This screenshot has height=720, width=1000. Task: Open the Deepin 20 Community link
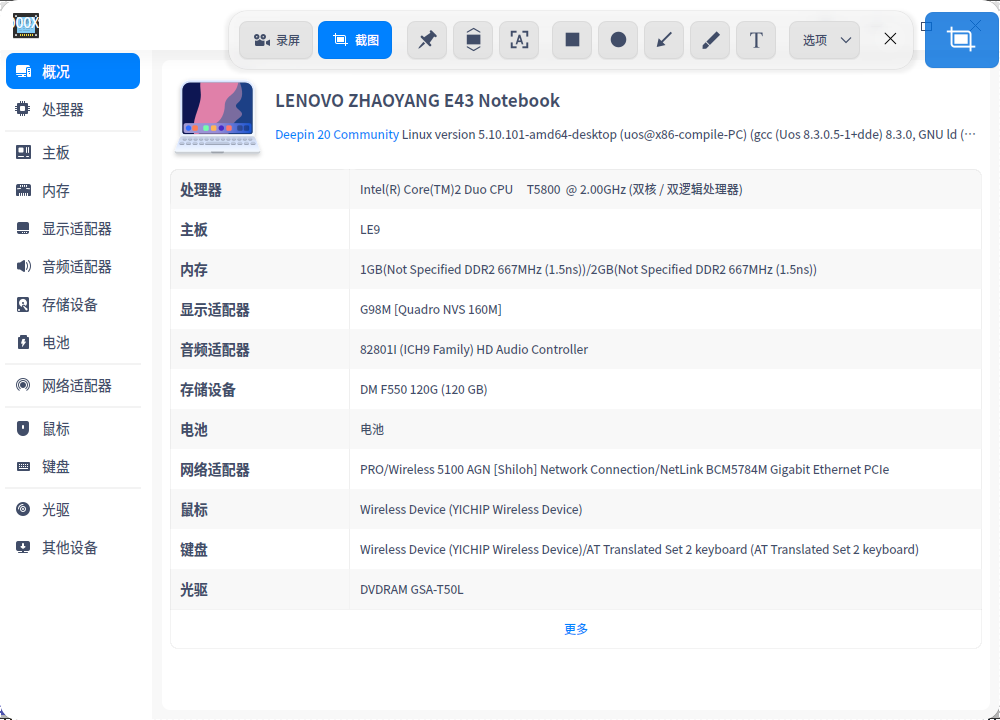(337, 134)
